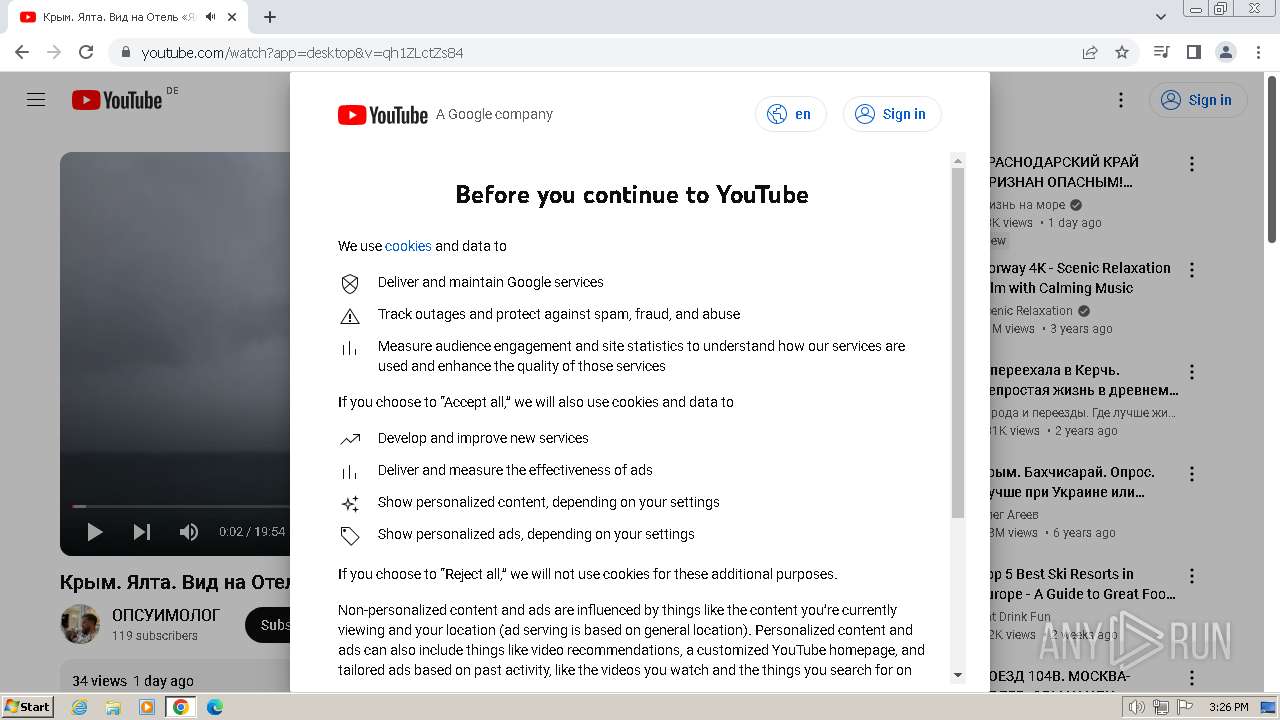Open the media controls toolbar button
The height and width of the screenshot is (720, 1280).
(x=1162, y=52)
